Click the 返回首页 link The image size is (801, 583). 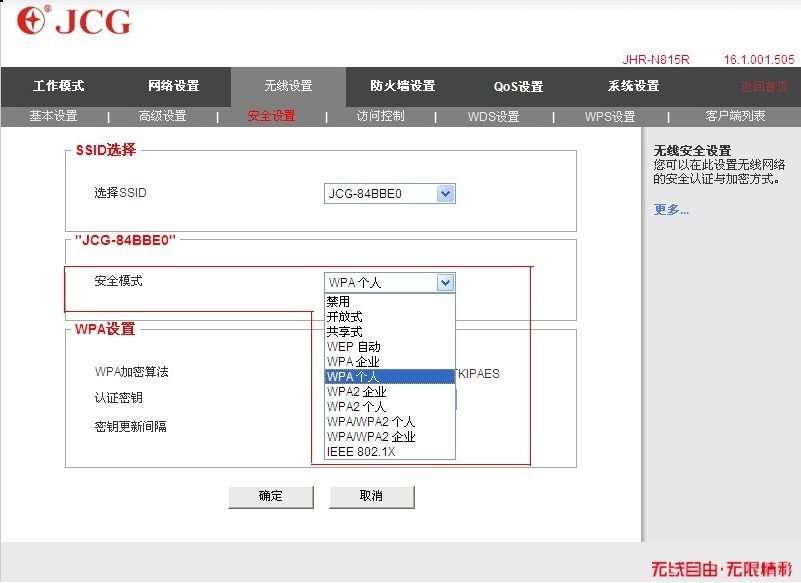(764, 87)
